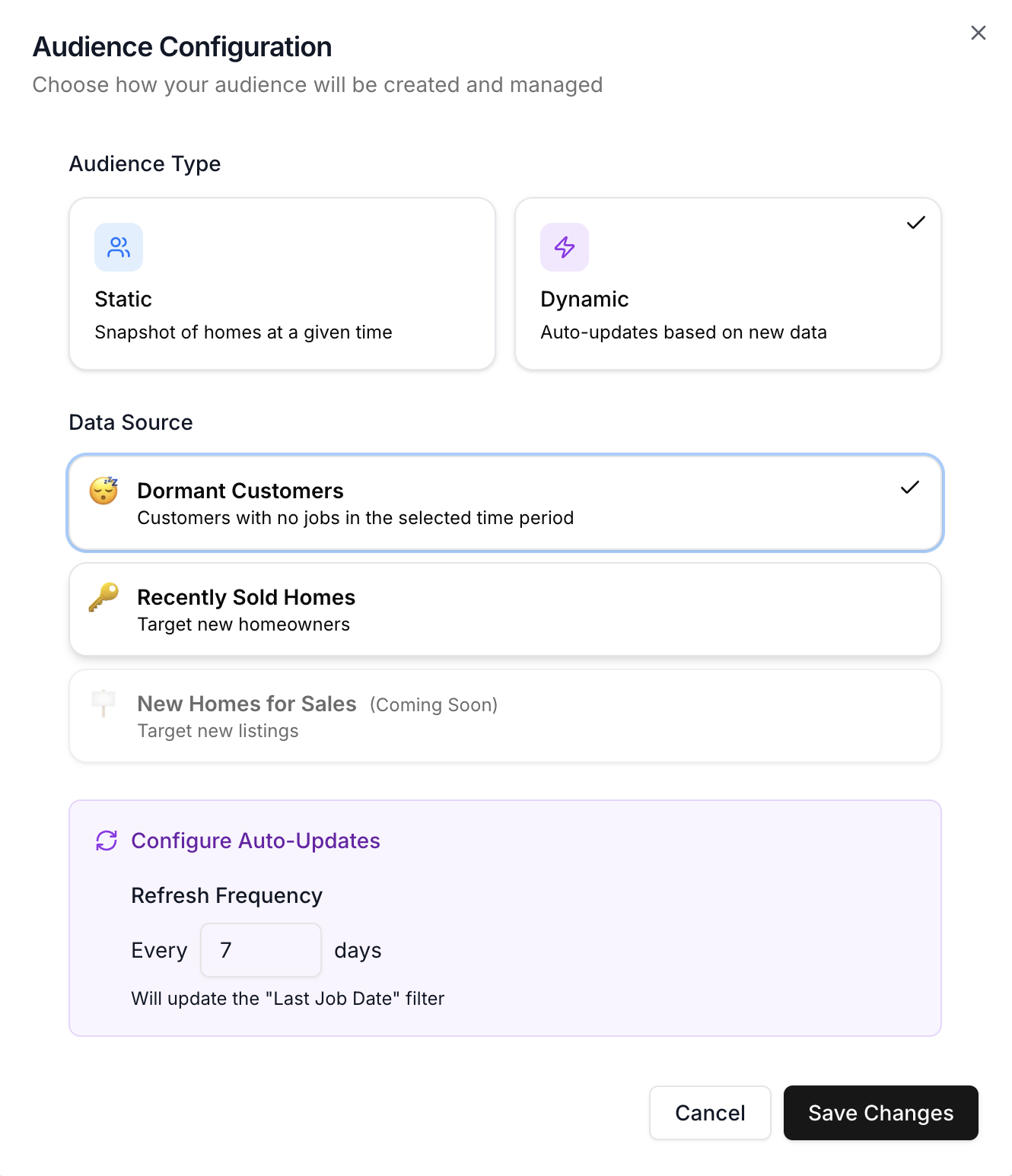Click the checkmark on the Dynamic card
This screenshot has width=1012, height=1176.
pyautogui.click(x=915, y=222)
